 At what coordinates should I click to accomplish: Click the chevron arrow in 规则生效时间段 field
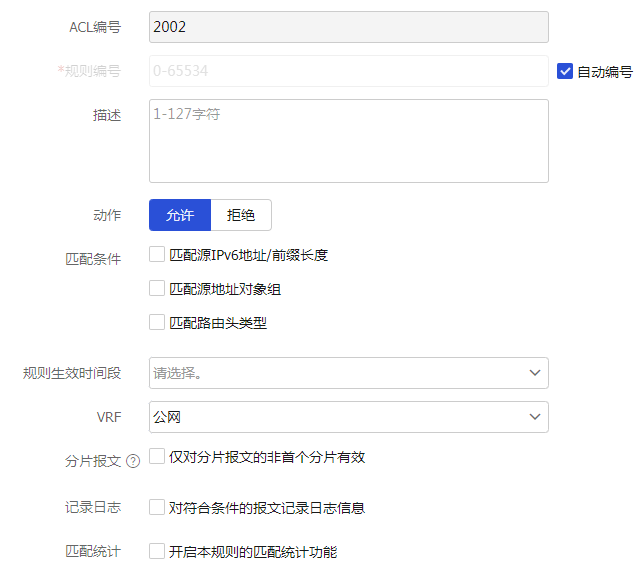(x=534, y=373)
